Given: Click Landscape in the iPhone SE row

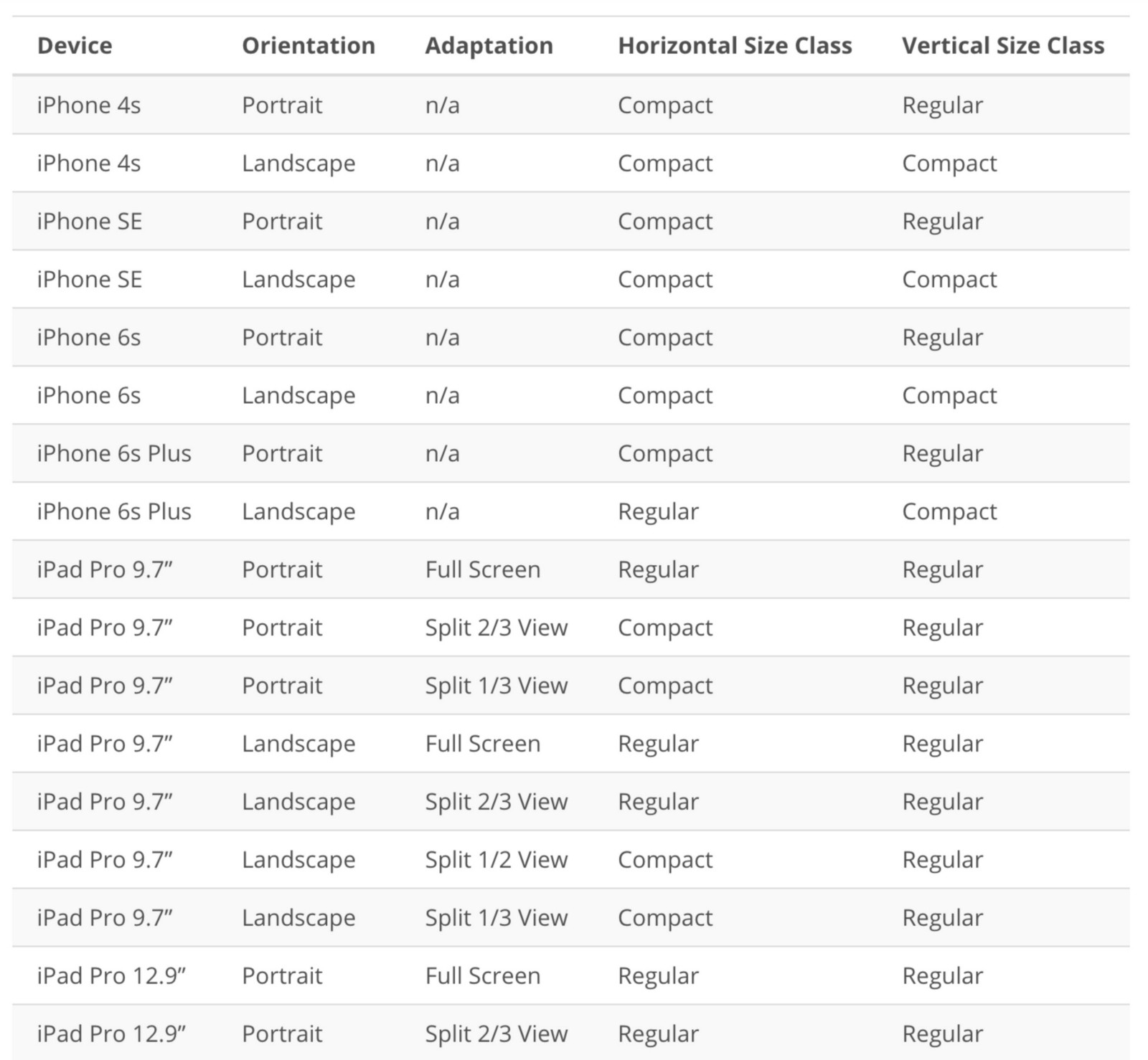Looking at the screenshot, I should [x=298, y=279].
